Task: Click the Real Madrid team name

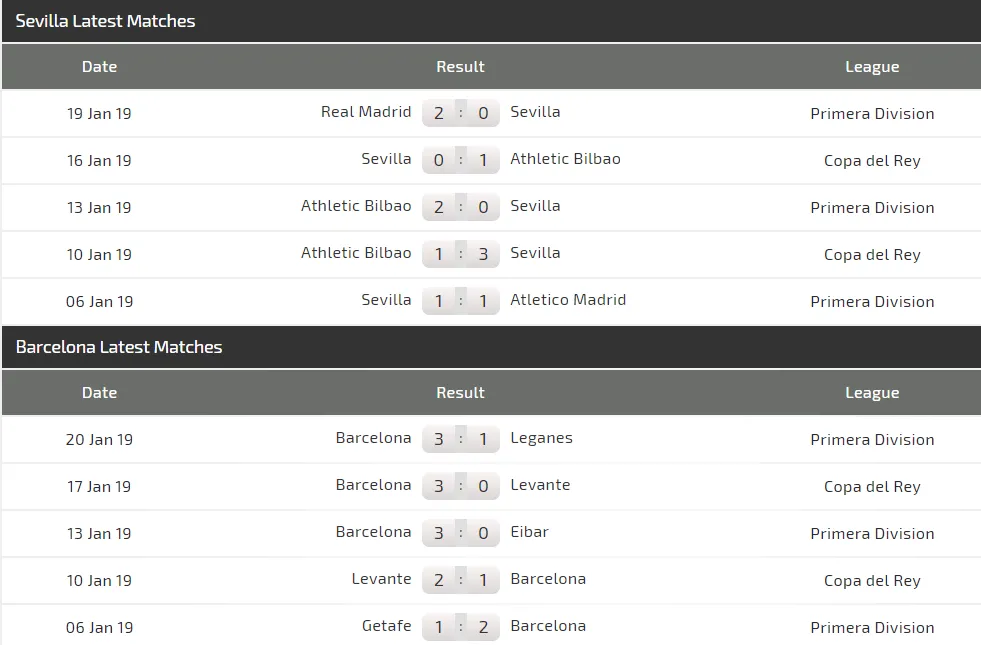Action: (365, 112)
